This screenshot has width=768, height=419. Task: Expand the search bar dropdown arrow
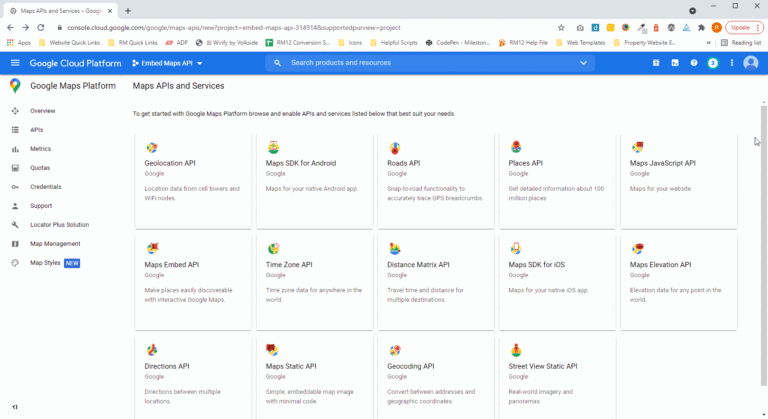[583, 63]
